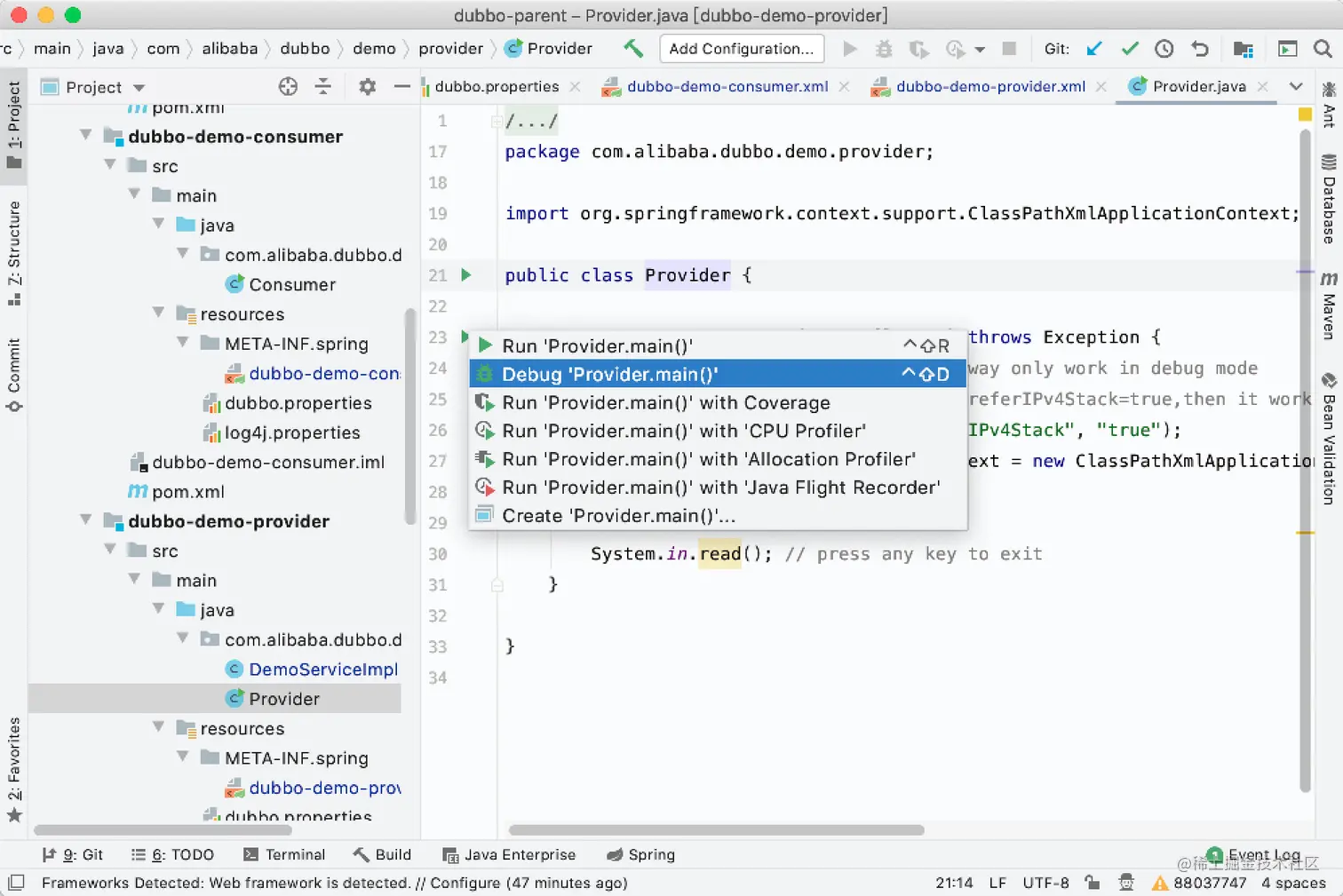Click the yellow inspection indicator square
1343x896 pixels.
tap(1305, 114)
